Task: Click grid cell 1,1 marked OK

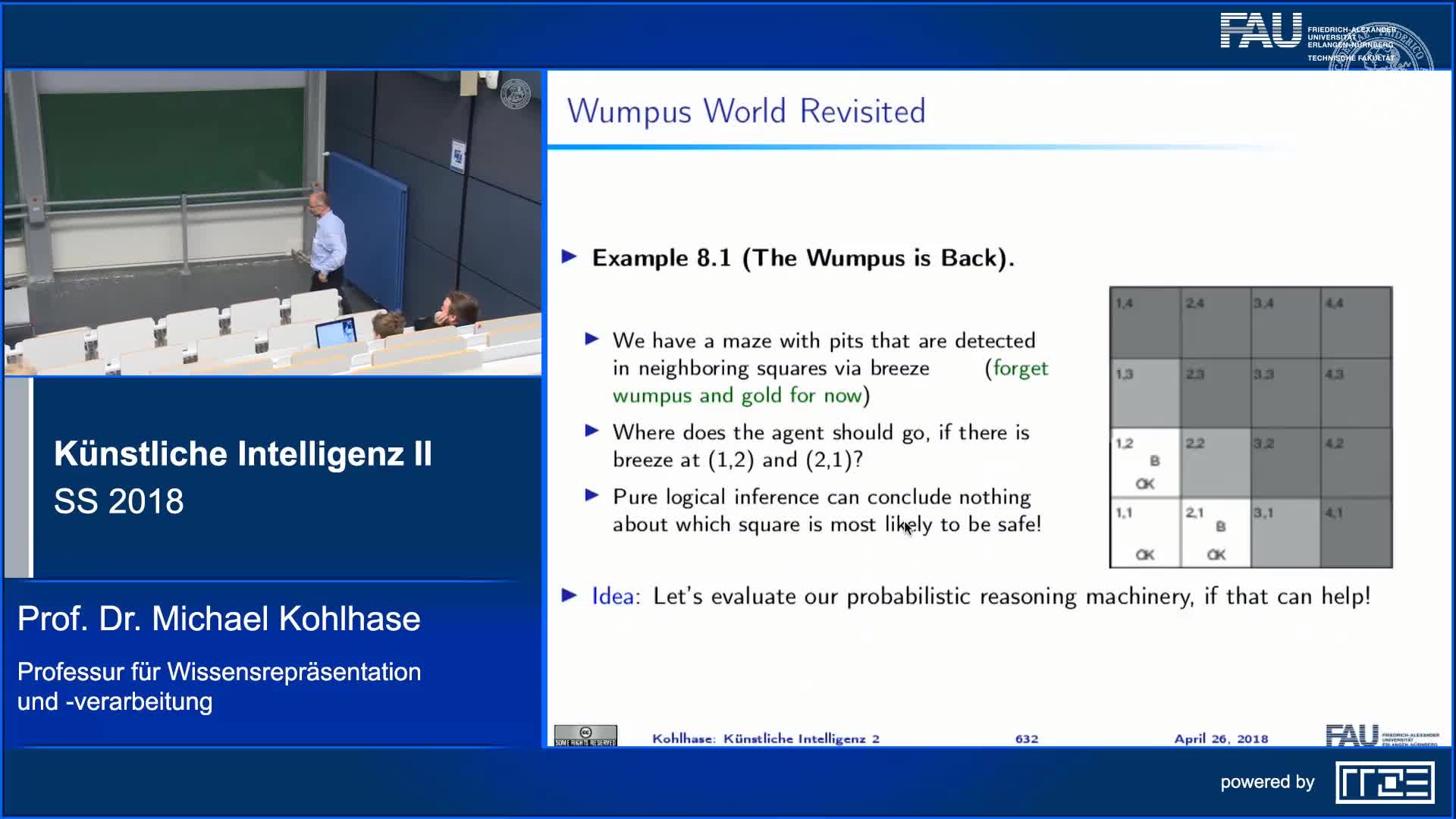Action: [1144, 533]
